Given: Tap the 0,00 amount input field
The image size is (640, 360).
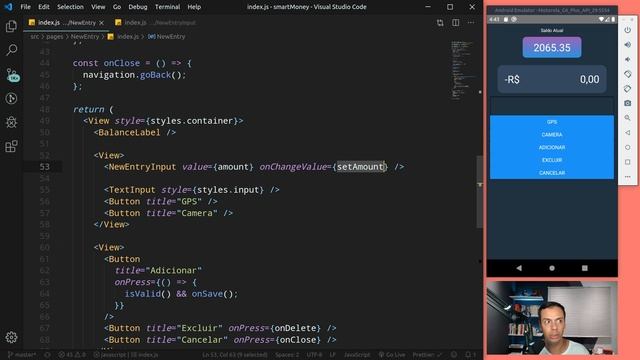Looking at the screenshot, I should coord(589,80).
